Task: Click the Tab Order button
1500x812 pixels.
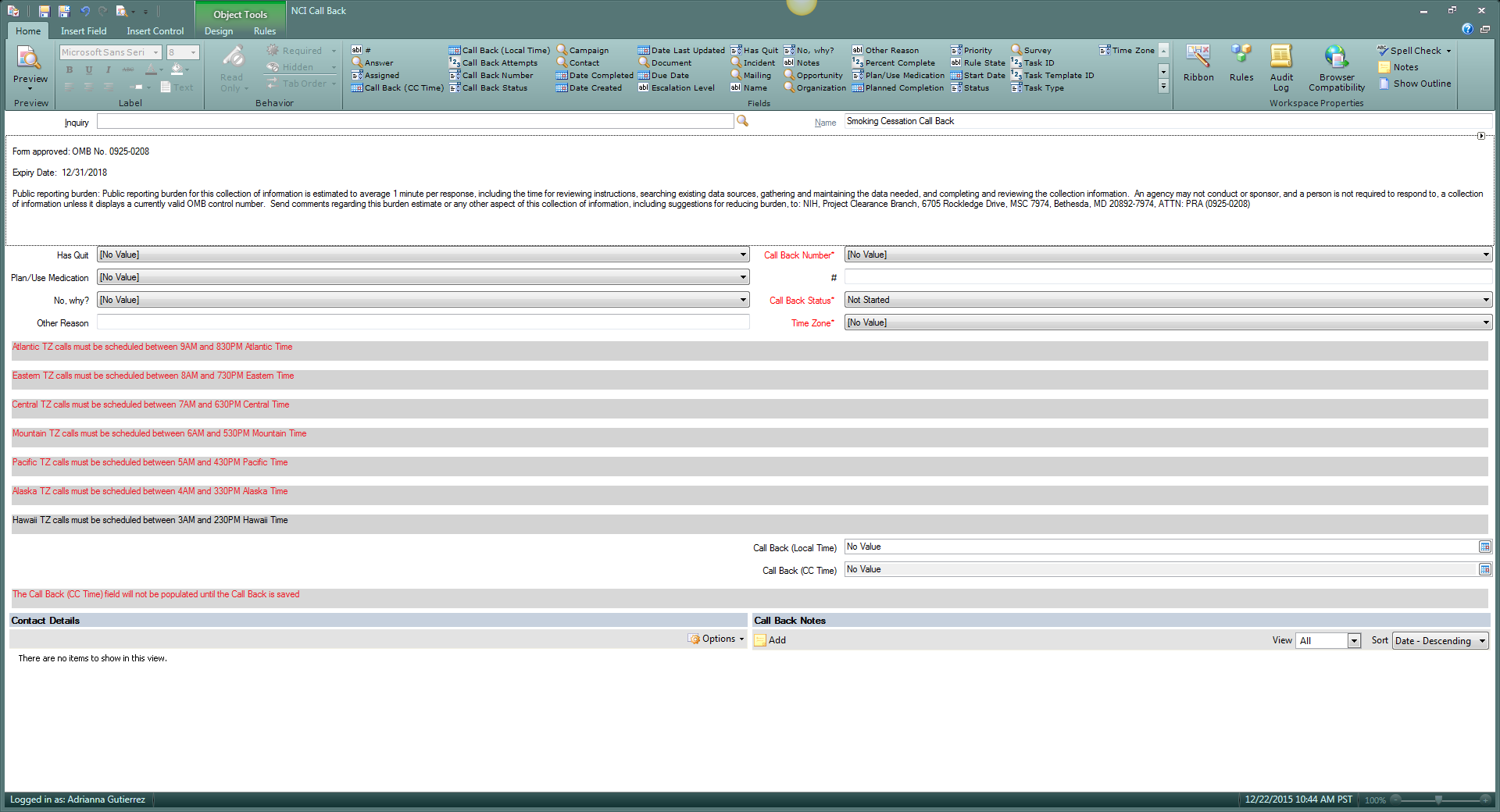Action: [301, 84]
